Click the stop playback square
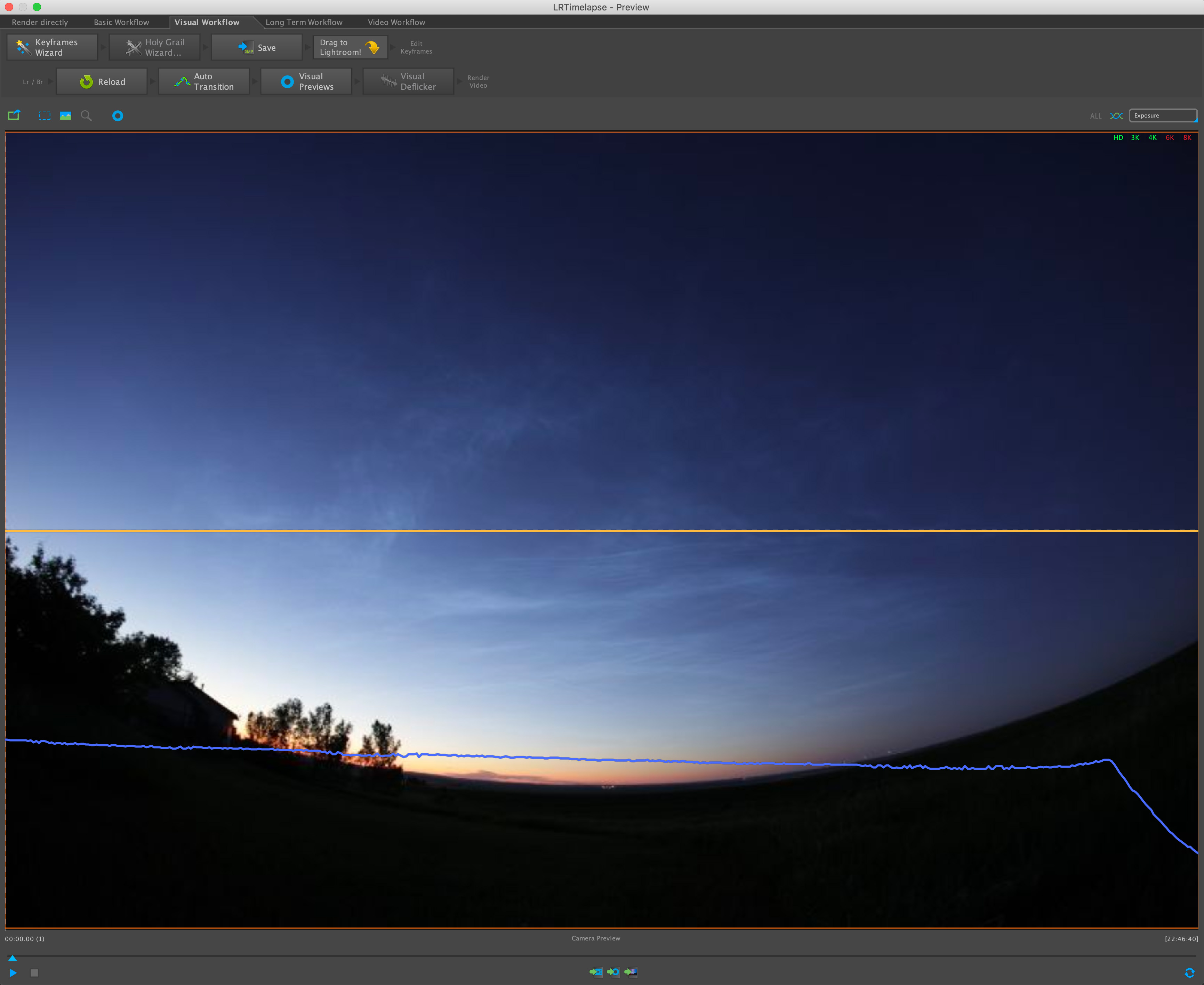This screenshot has height=985, width=1204. (34, 972)
